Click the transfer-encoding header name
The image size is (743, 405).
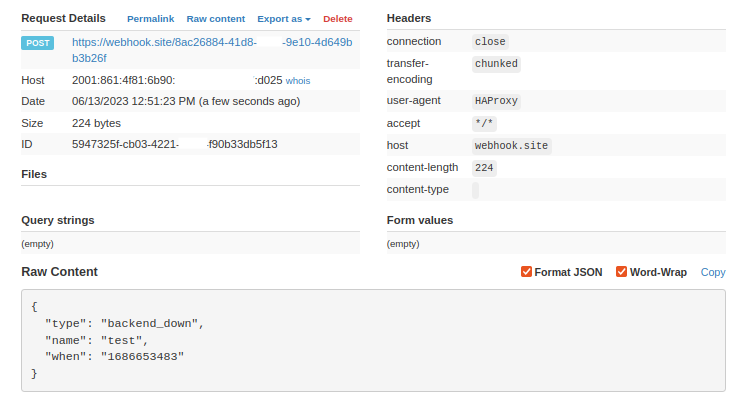(409, 71)
